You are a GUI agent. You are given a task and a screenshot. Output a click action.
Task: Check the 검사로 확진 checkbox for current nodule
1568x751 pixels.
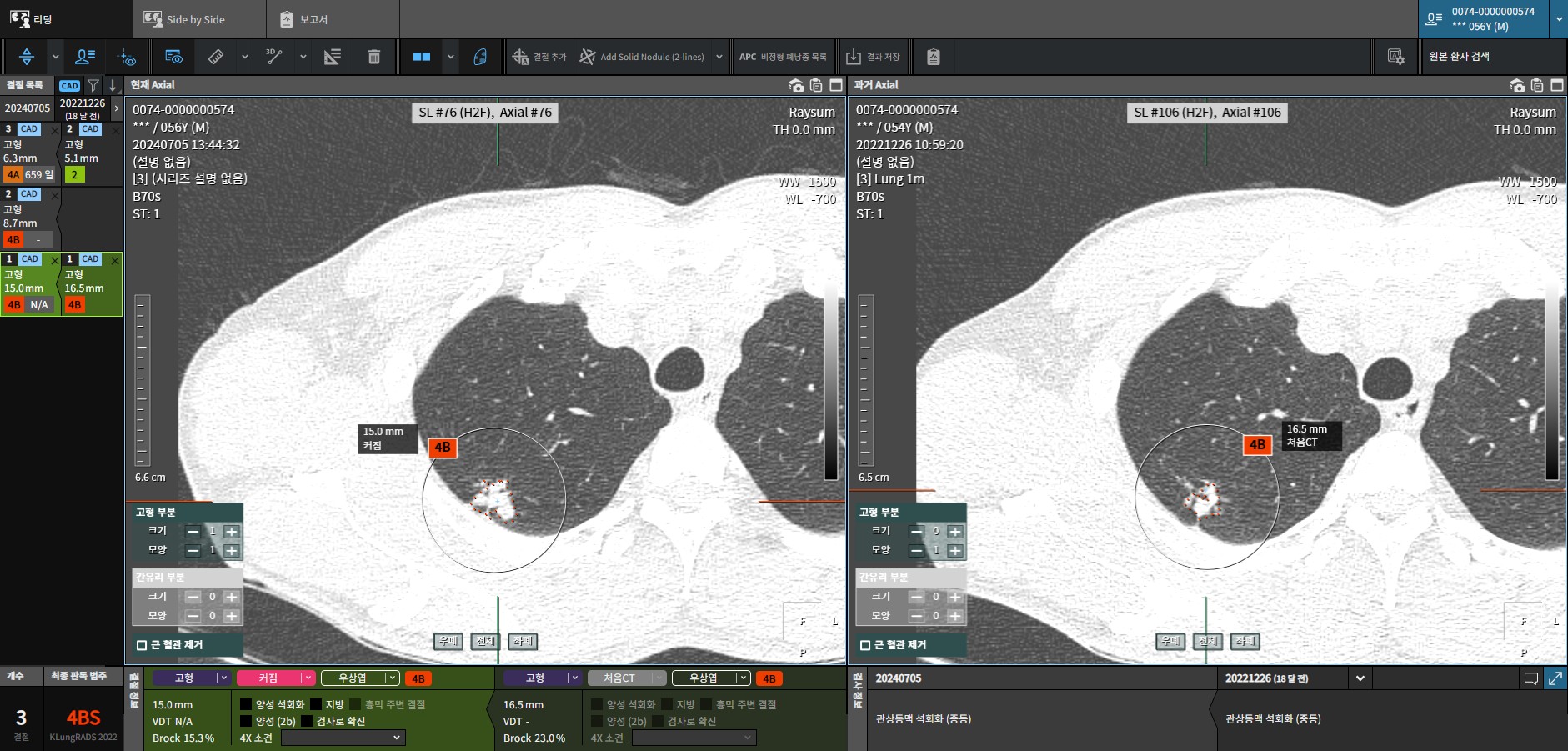[x=307, y=721]
